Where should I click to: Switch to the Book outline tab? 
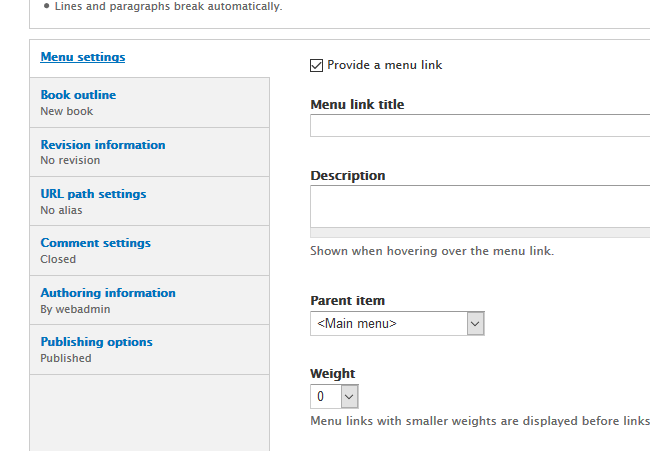pos(78,95)
